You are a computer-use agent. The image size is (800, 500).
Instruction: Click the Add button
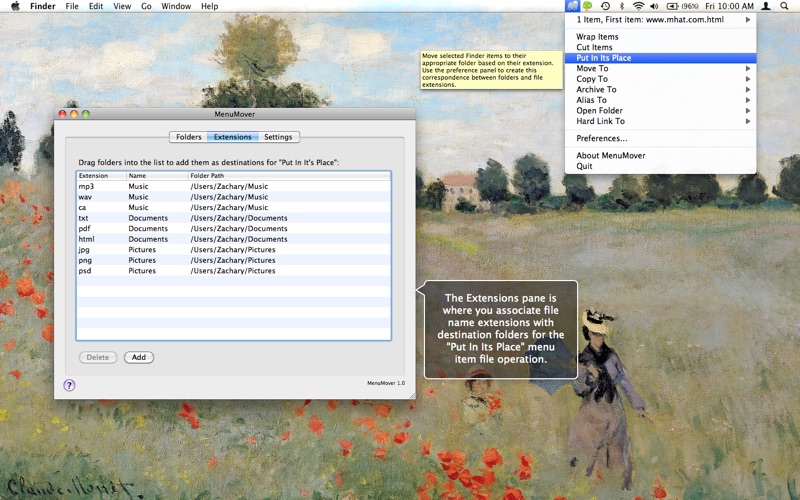(x=139, y=357)
